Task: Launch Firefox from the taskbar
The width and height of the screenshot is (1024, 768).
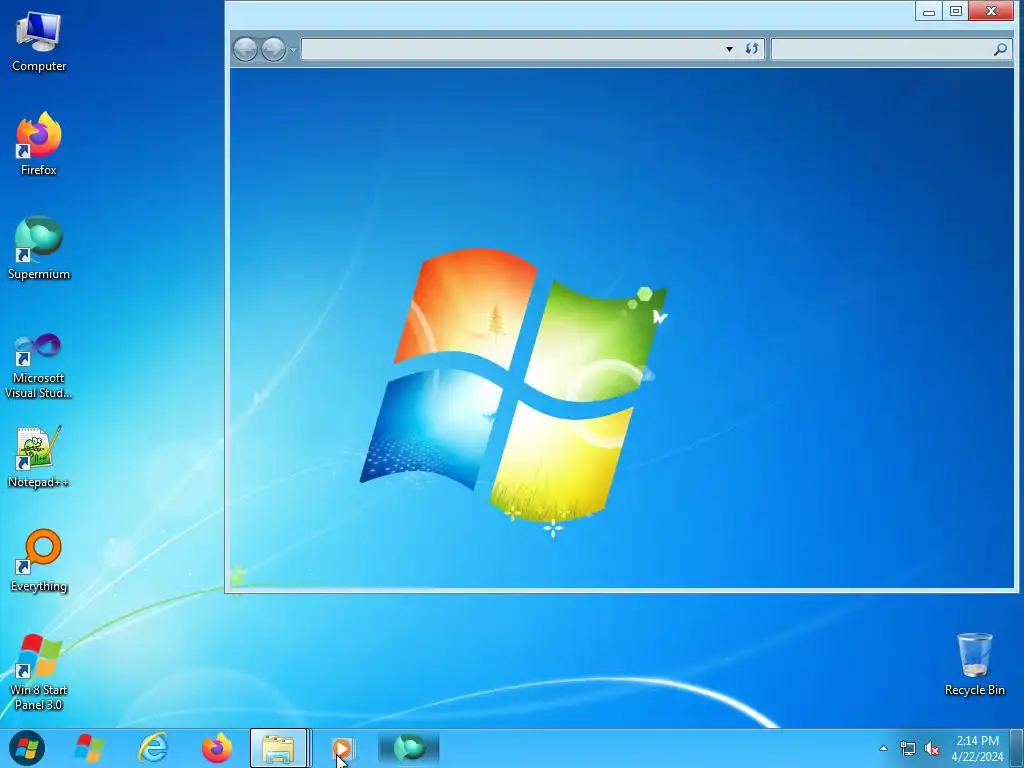Action: click(217, 748)
